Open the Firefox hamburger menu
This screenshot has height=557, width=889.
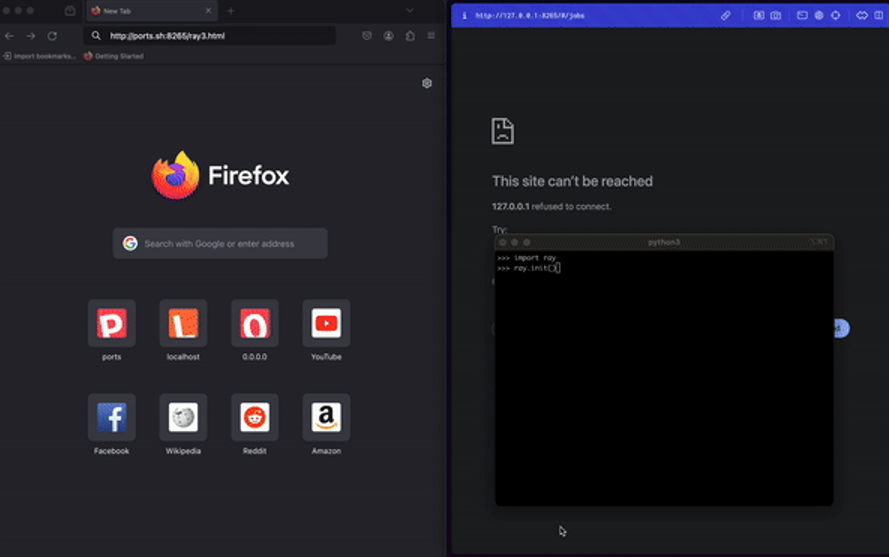click(x=431, y=36)
